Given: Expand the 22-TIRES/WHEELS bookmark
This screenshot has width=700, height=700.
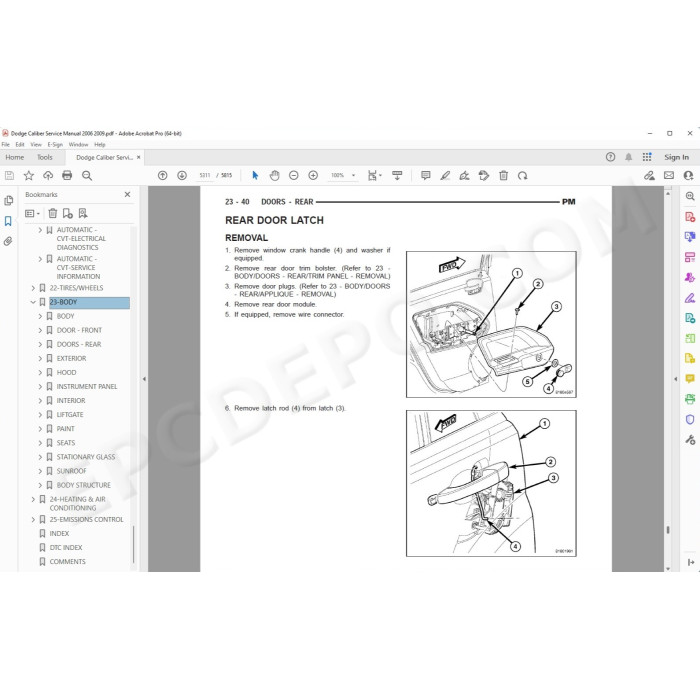Looking at the screenshot, I should click(x=33, y=288).
